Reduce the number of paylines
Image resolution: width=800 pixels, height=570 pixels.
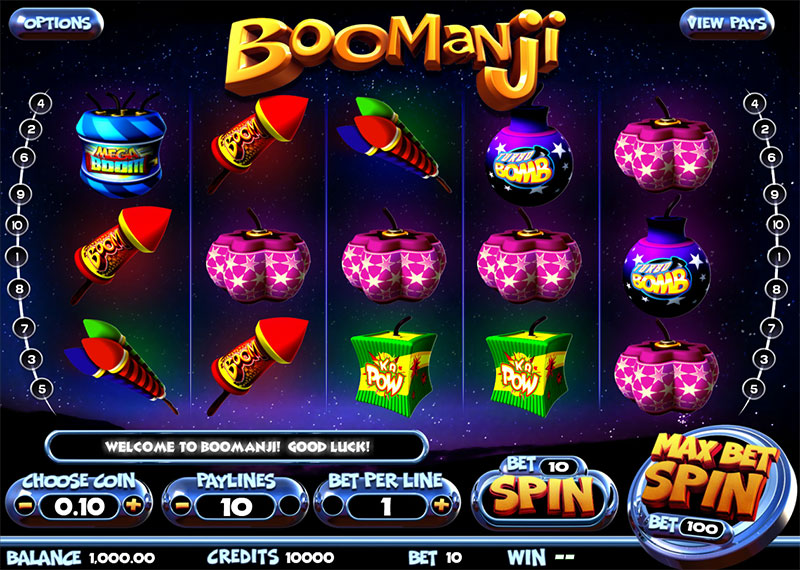tap(180, 506)
